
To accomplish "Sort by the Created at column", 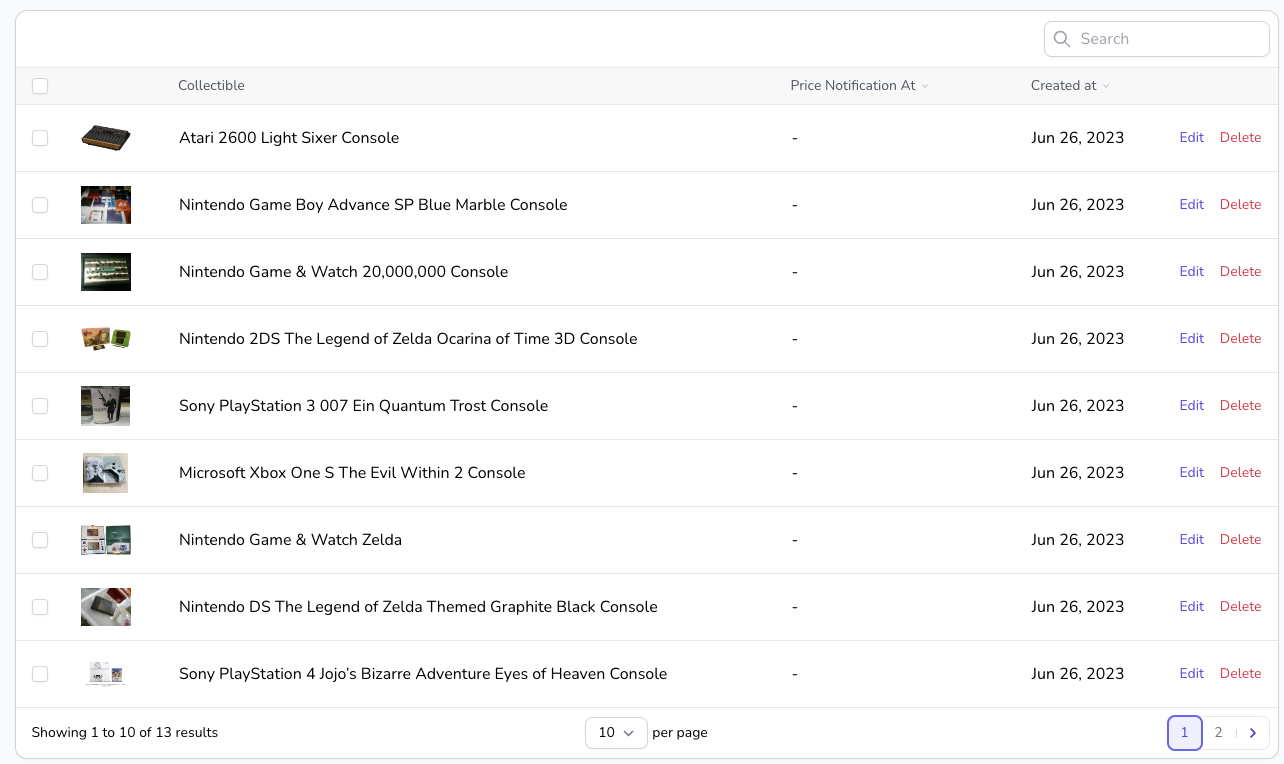I will [x=1070, y=86].
